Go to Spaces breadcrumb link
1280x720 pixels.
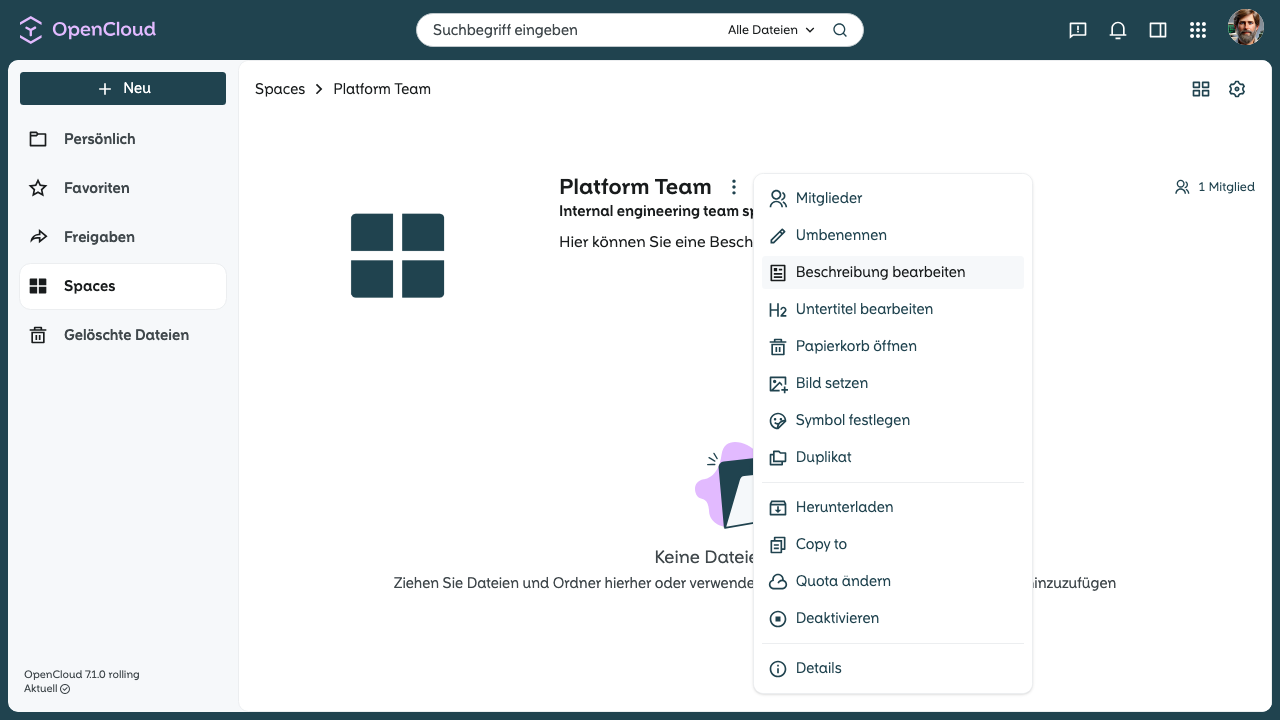coord(280,89)
